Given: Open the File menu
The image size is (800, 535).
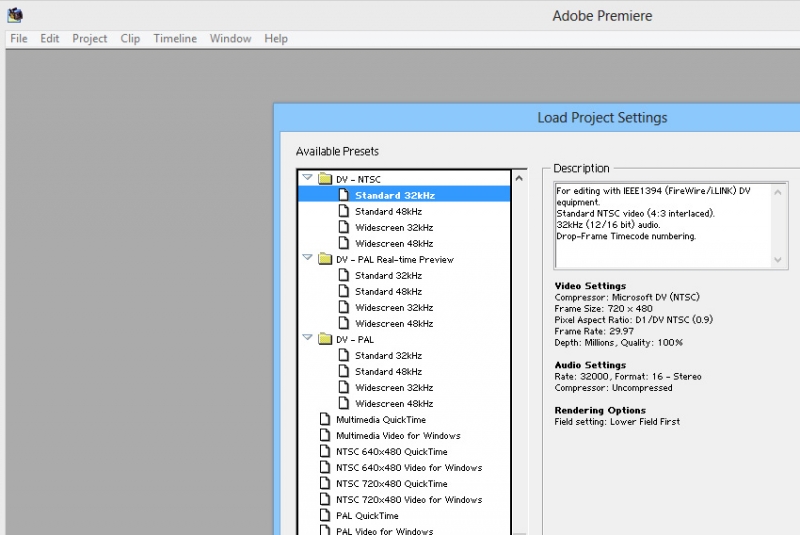Looking at the screenshot, I should [18, 39].
